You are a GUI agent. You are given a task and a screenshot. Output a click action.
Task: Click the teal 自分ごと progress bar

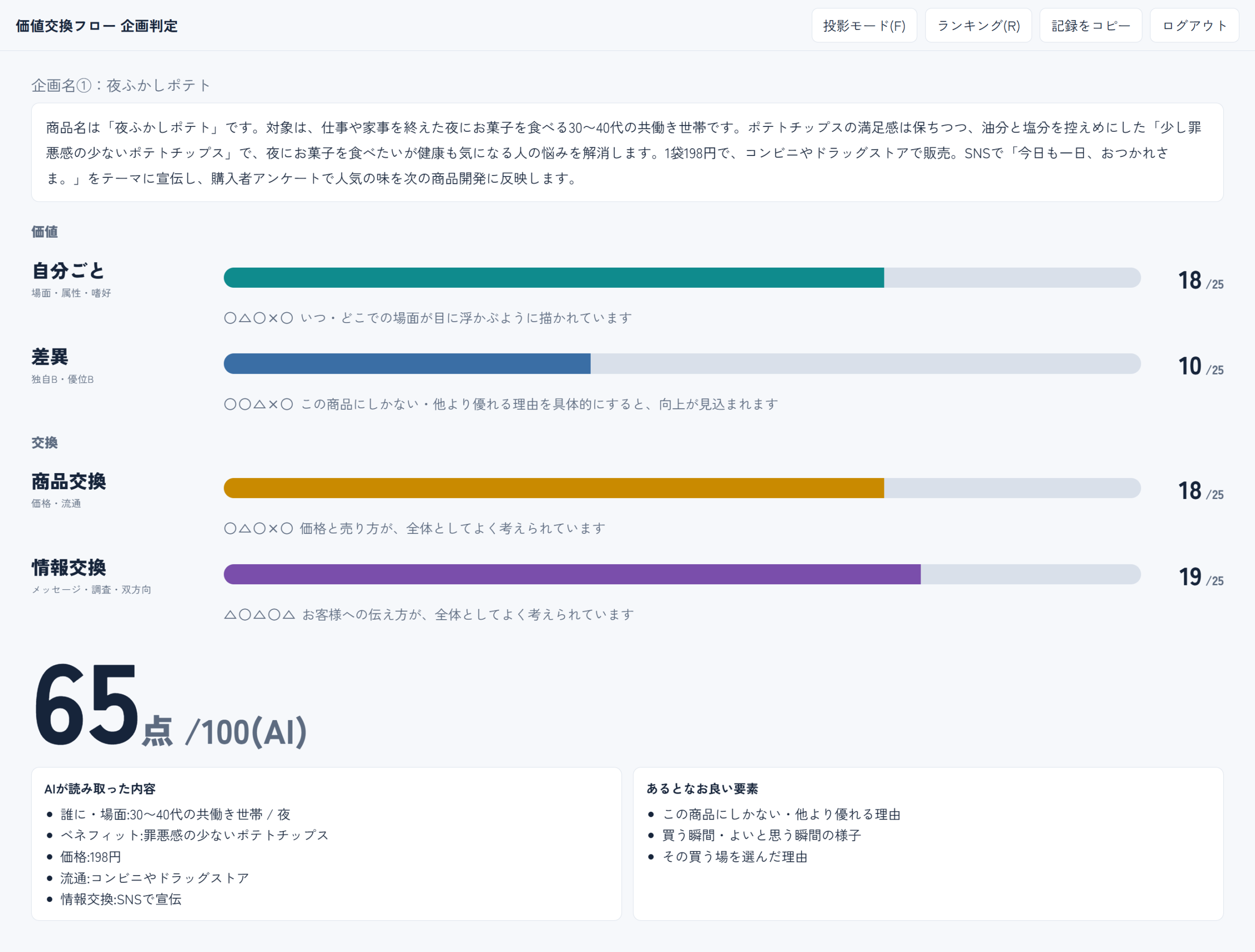(x=682, y=277)
